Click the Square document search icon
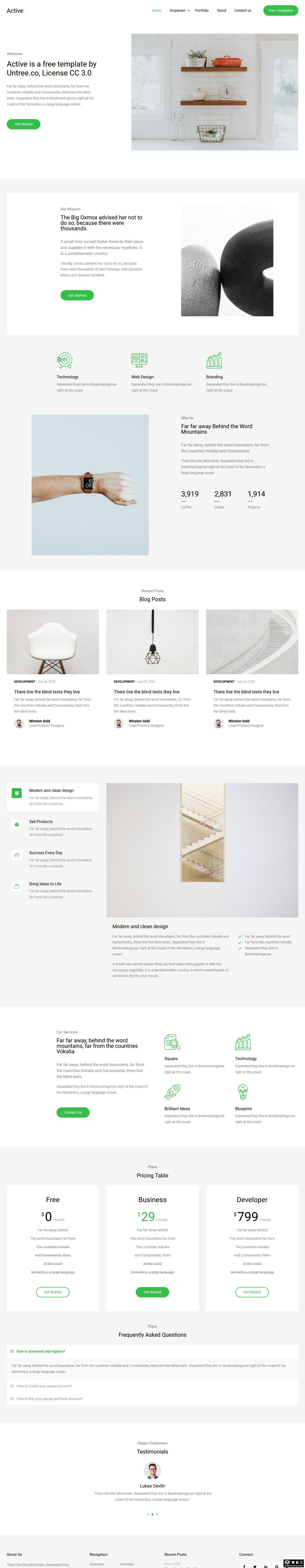The width and height of the screenshot is (305, 1568). (172, 1043)
